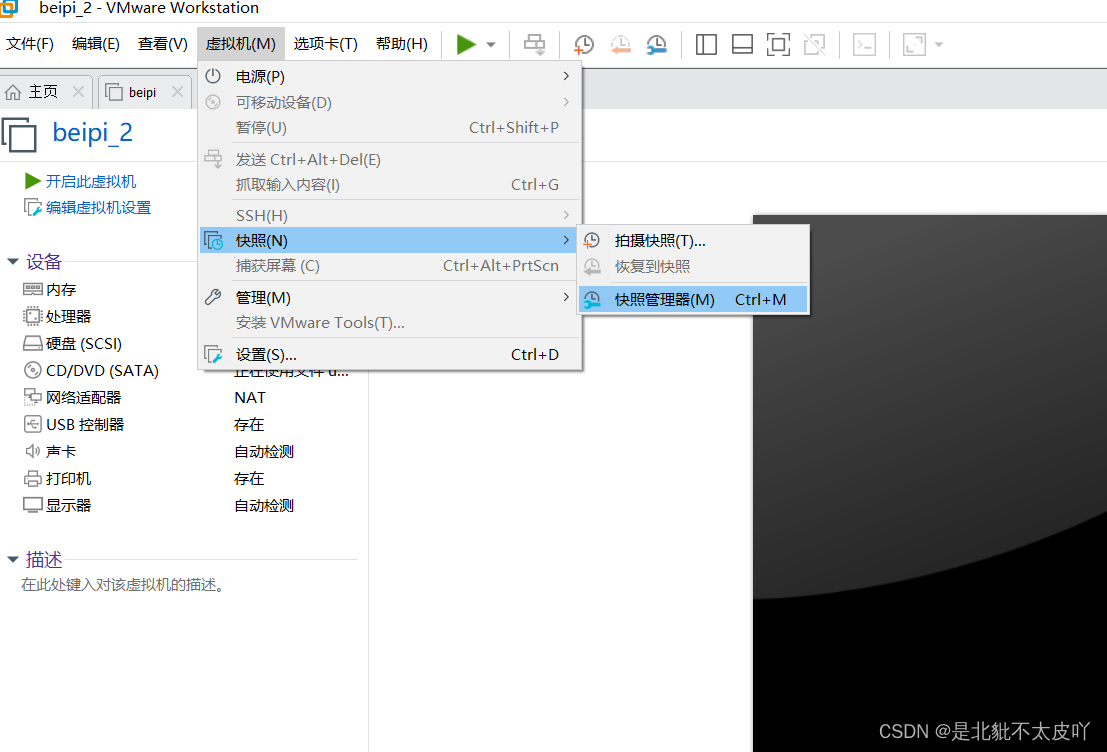The image size is (1107, 752).
Task: Open the snapshot manager toolbar icon
Action: [657, 44]
